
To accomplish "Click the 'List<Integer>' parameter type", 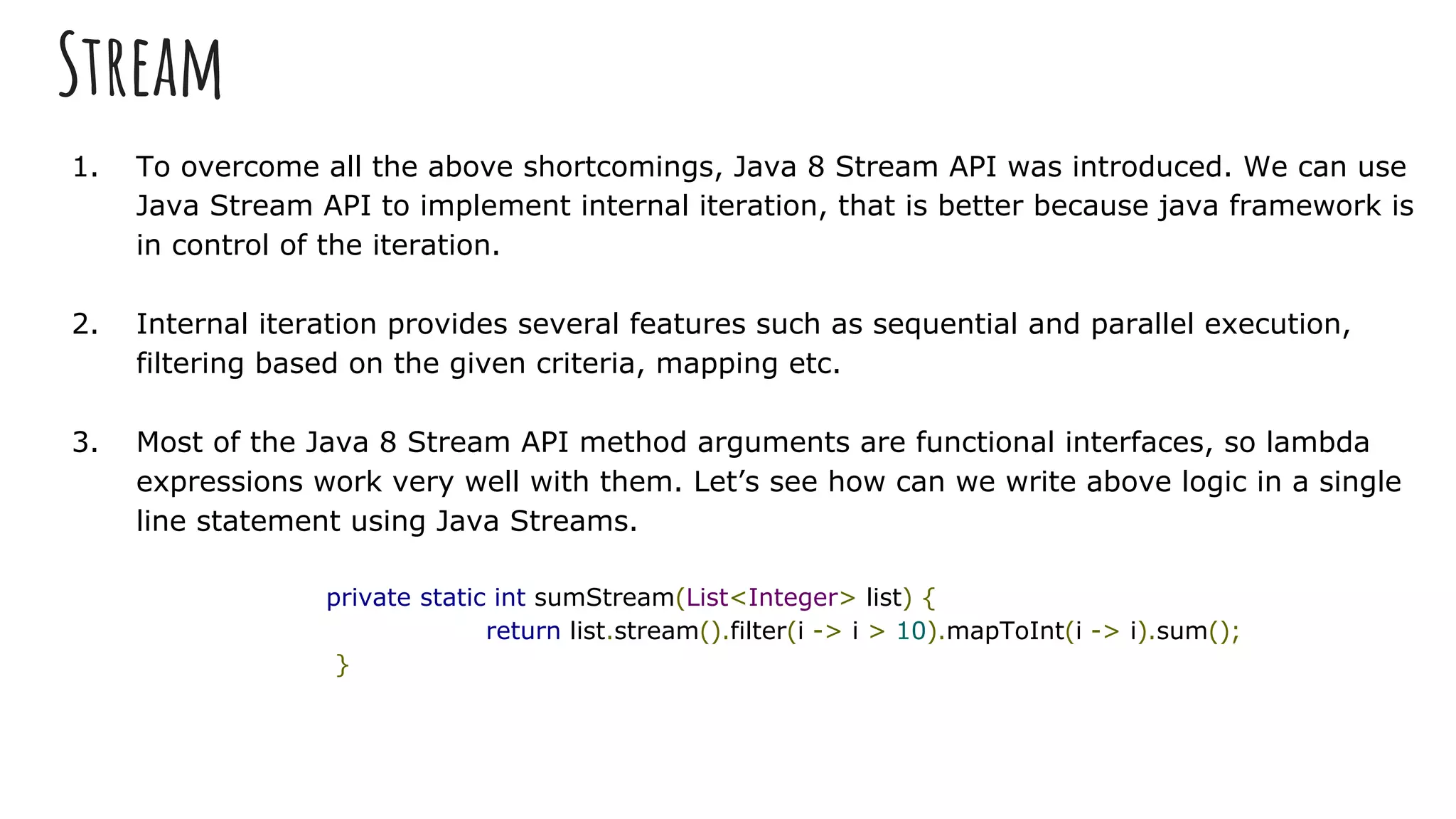I will point(771,598).
